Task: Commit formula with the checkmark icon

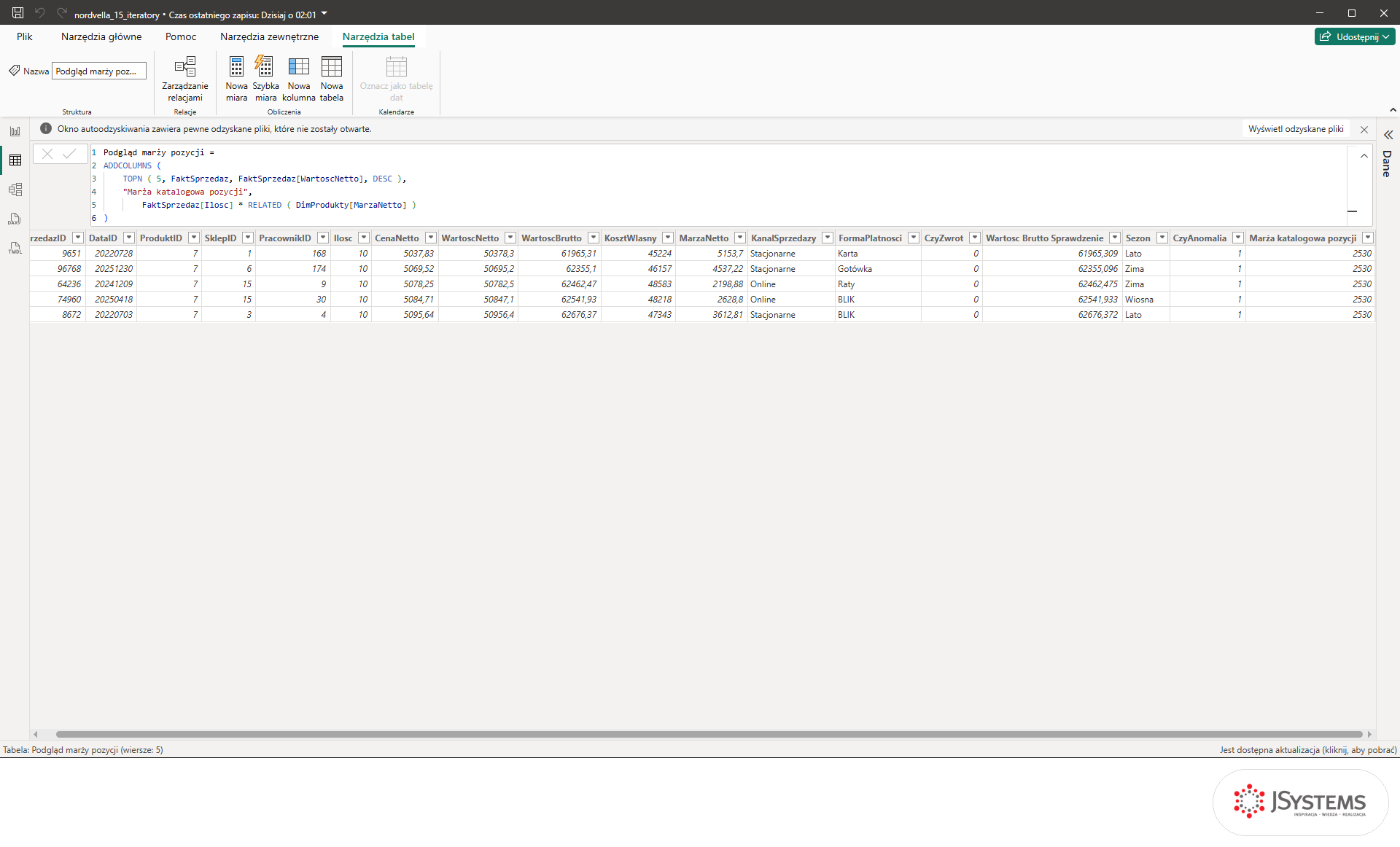Action: click(x=70, y=154)
